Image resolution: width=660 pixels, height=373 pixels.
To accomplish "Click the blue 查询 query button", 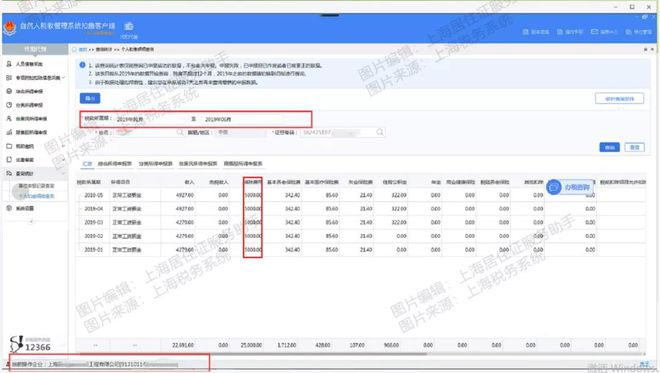I will pos(609,147).
